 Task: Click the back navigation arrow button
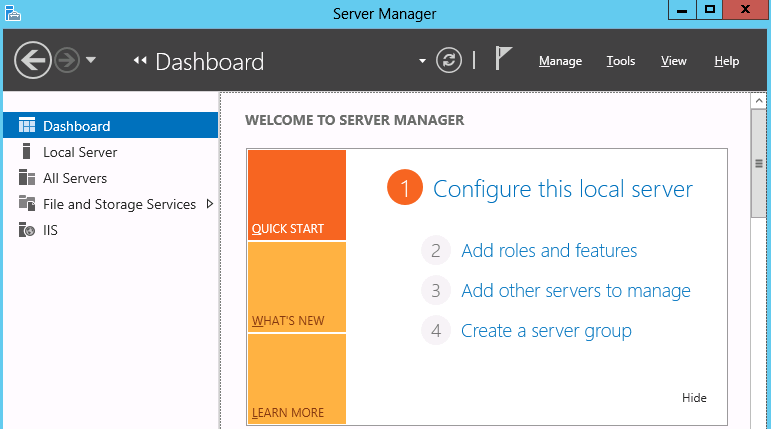click(x=32, y=61)
